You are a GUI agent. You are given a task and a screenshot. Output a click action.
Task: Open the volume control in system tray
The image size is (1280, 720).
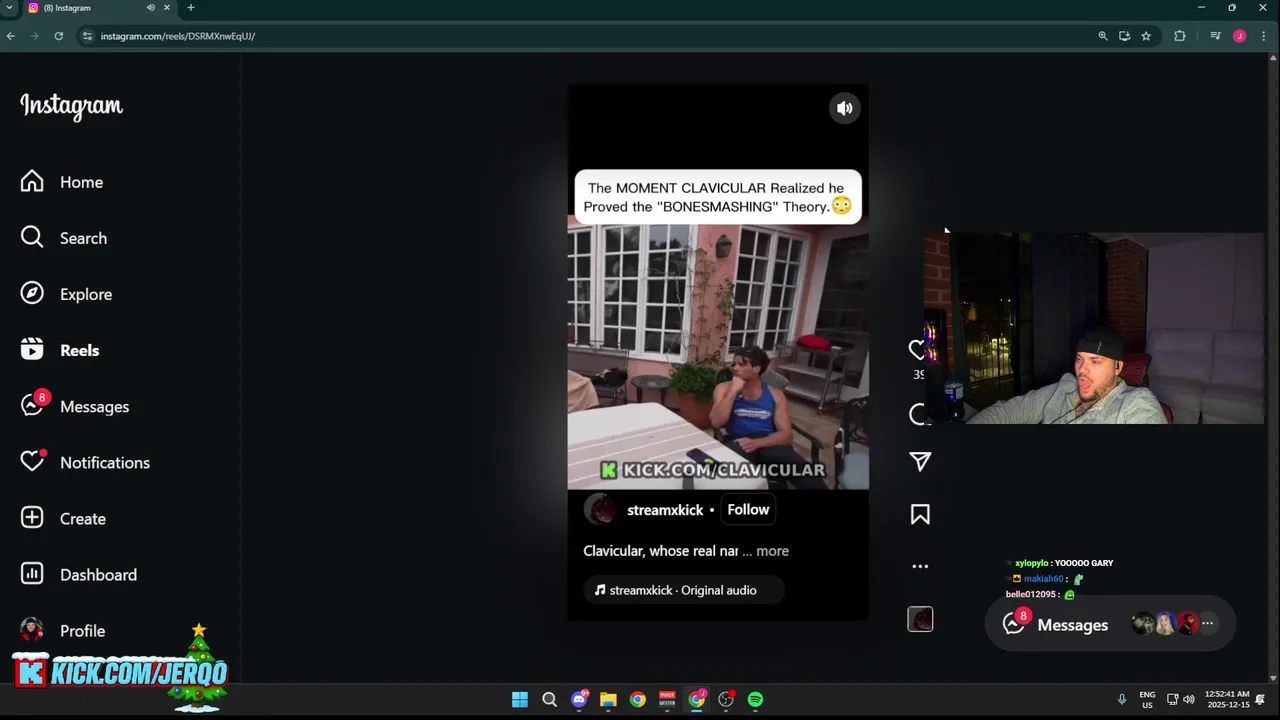1189,699
